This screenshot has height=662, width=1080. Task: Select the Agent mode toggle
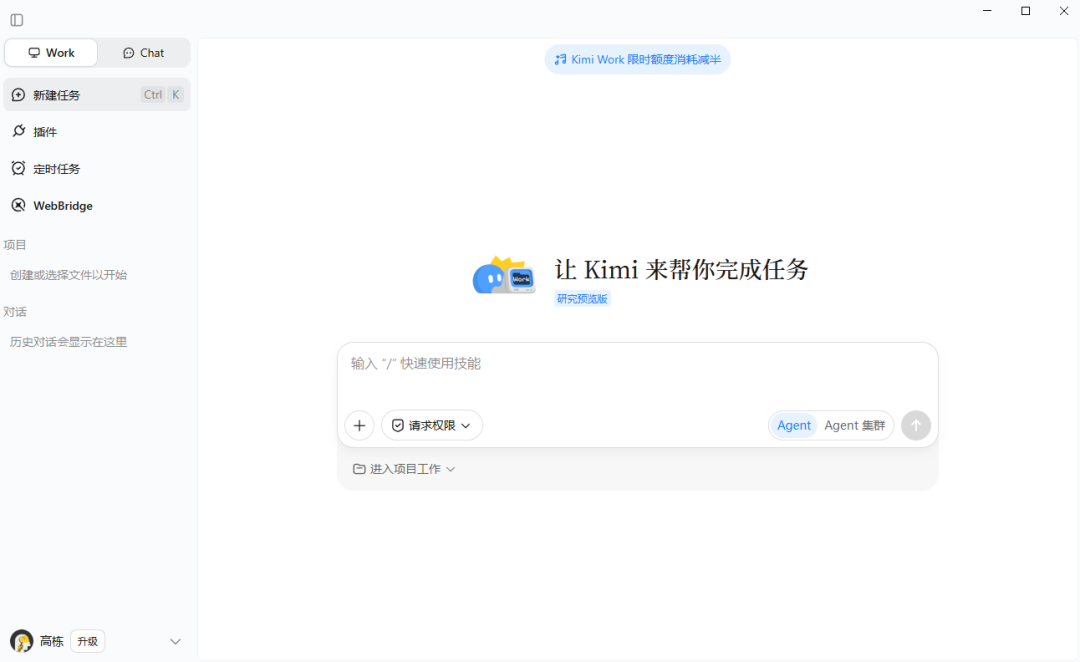793,426
